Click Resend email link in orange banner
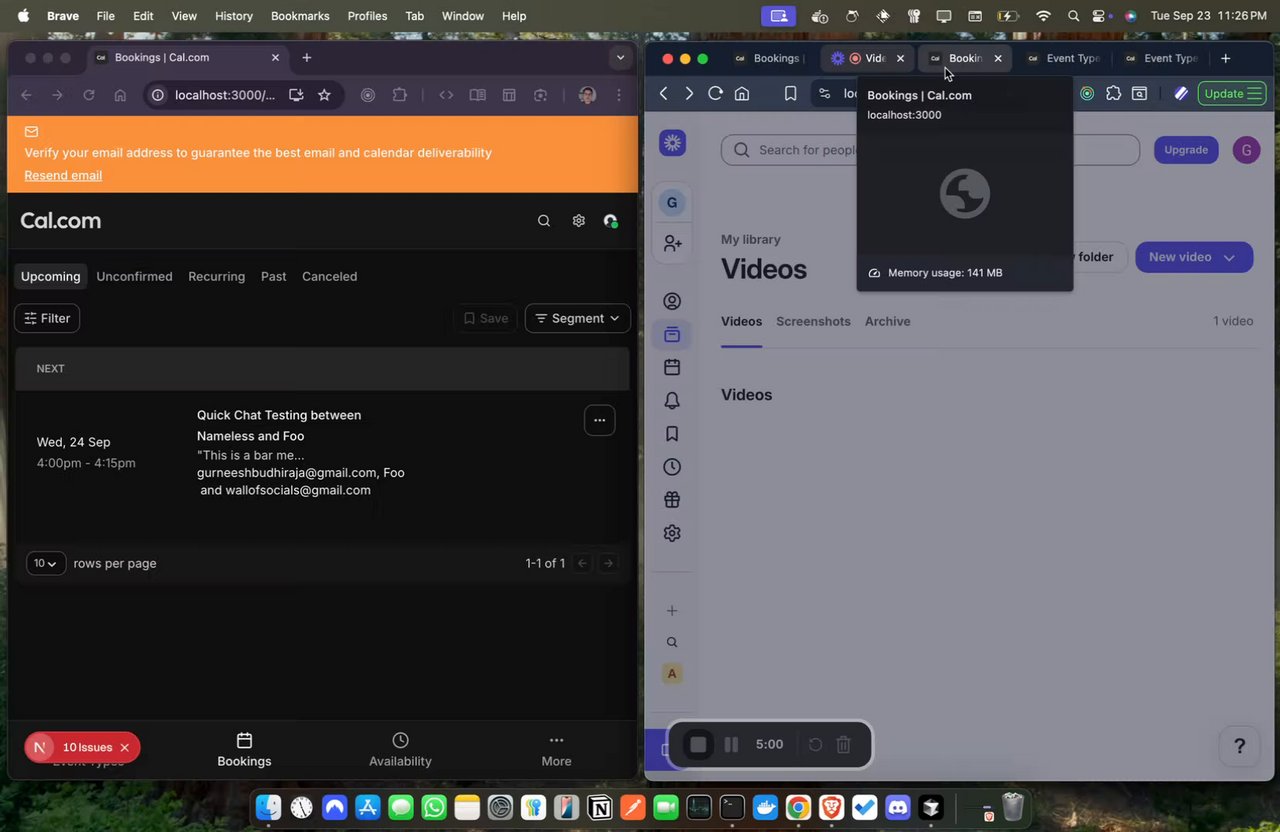Viewport: 1280px width, 832px height. pos(63,175)
